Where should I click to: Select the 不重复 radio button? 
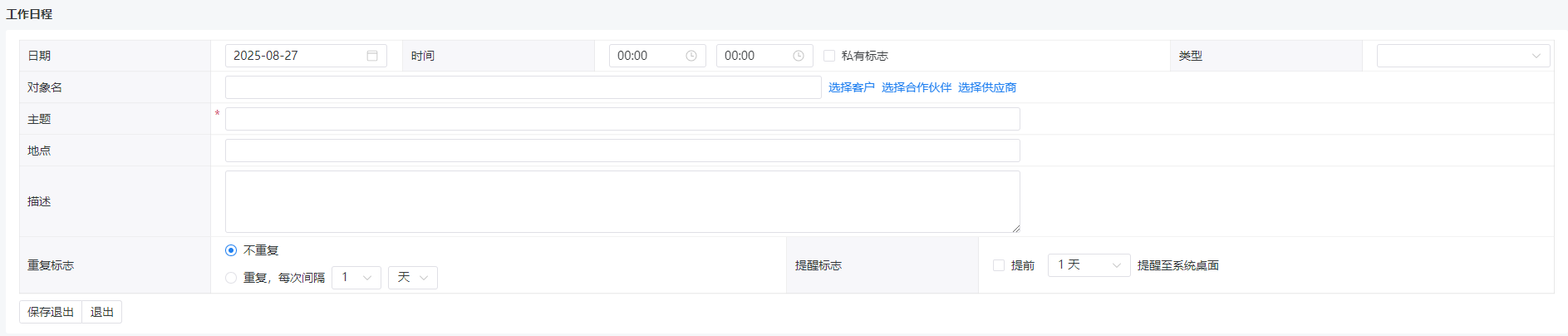[231, 250]
